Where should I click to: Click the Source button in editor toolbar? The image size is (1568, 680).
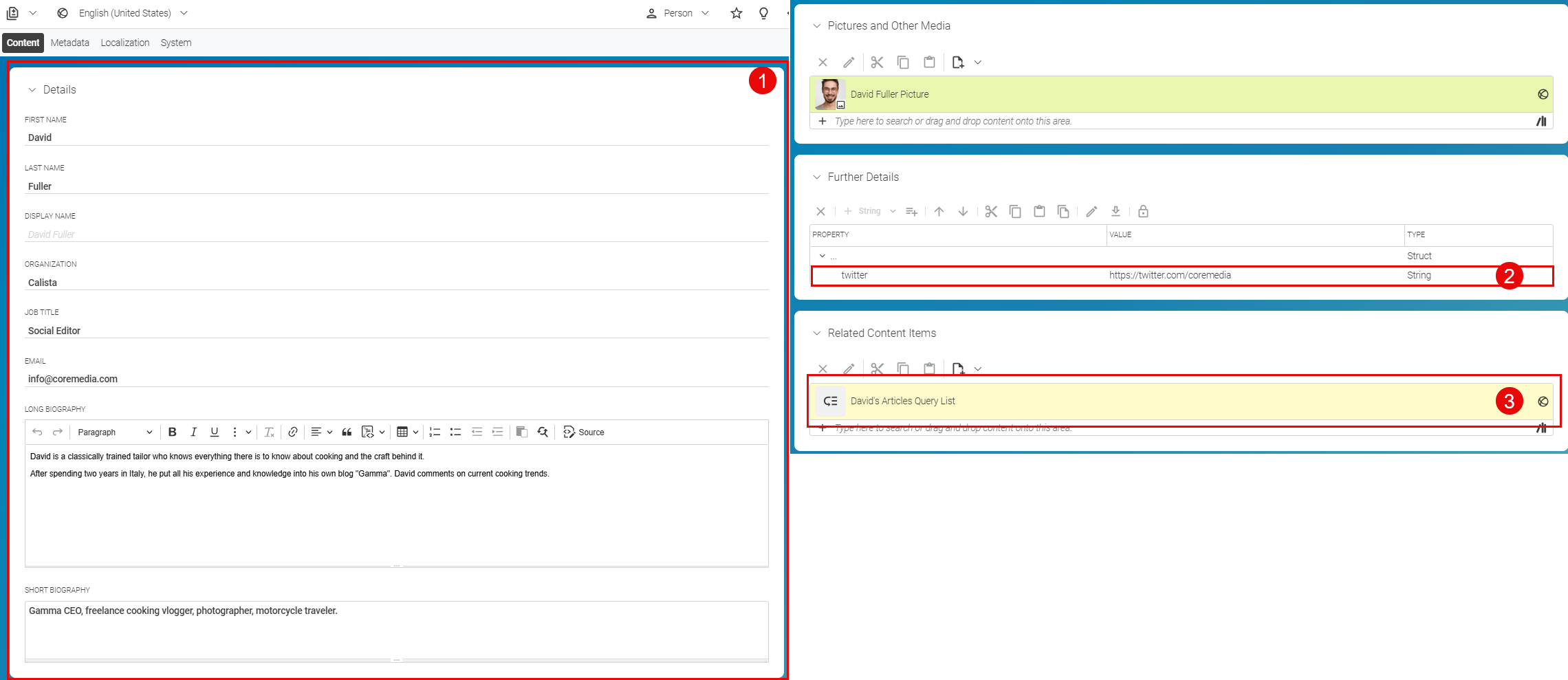(x=584, y=432)
